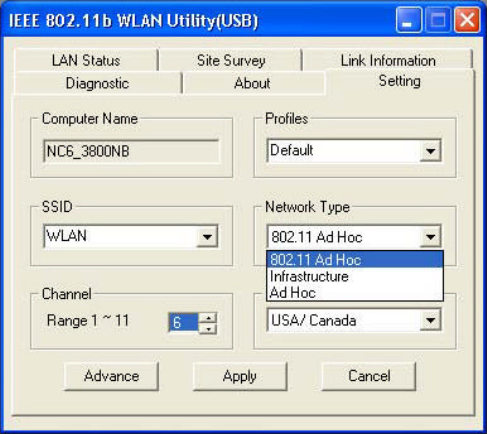The image size is (487, 434).
Task: Open the Site Survey tab
Action: point(231,60)
